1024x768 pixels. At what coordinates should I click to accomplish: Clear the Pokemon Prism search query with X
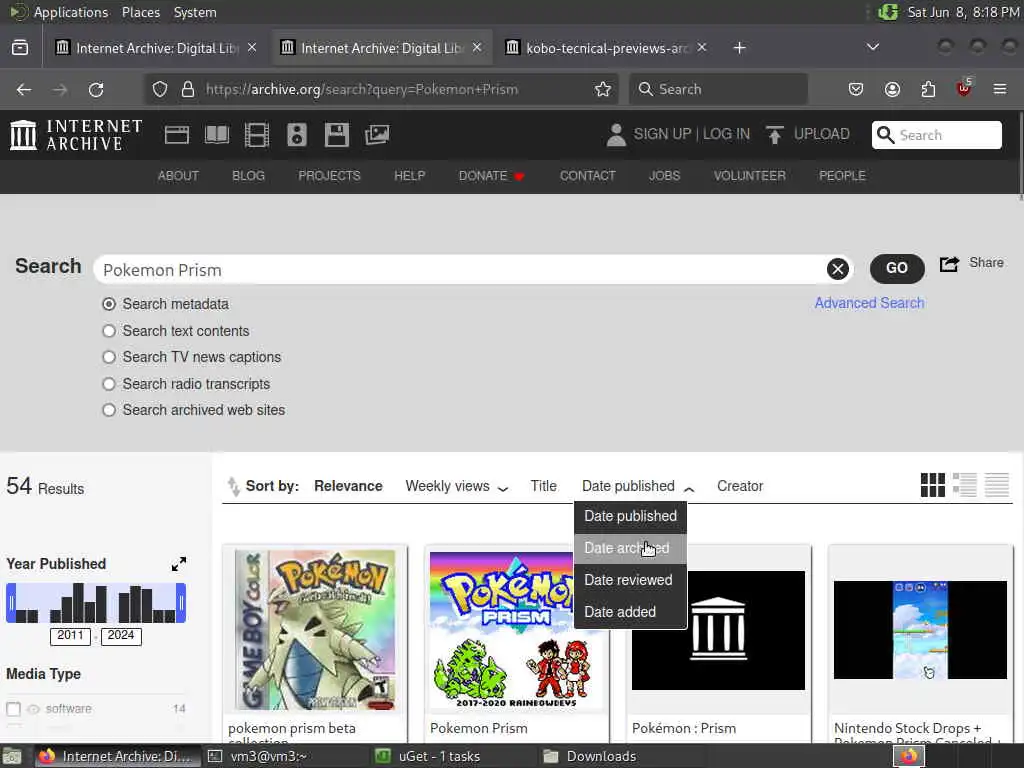(x=838, y=269)
